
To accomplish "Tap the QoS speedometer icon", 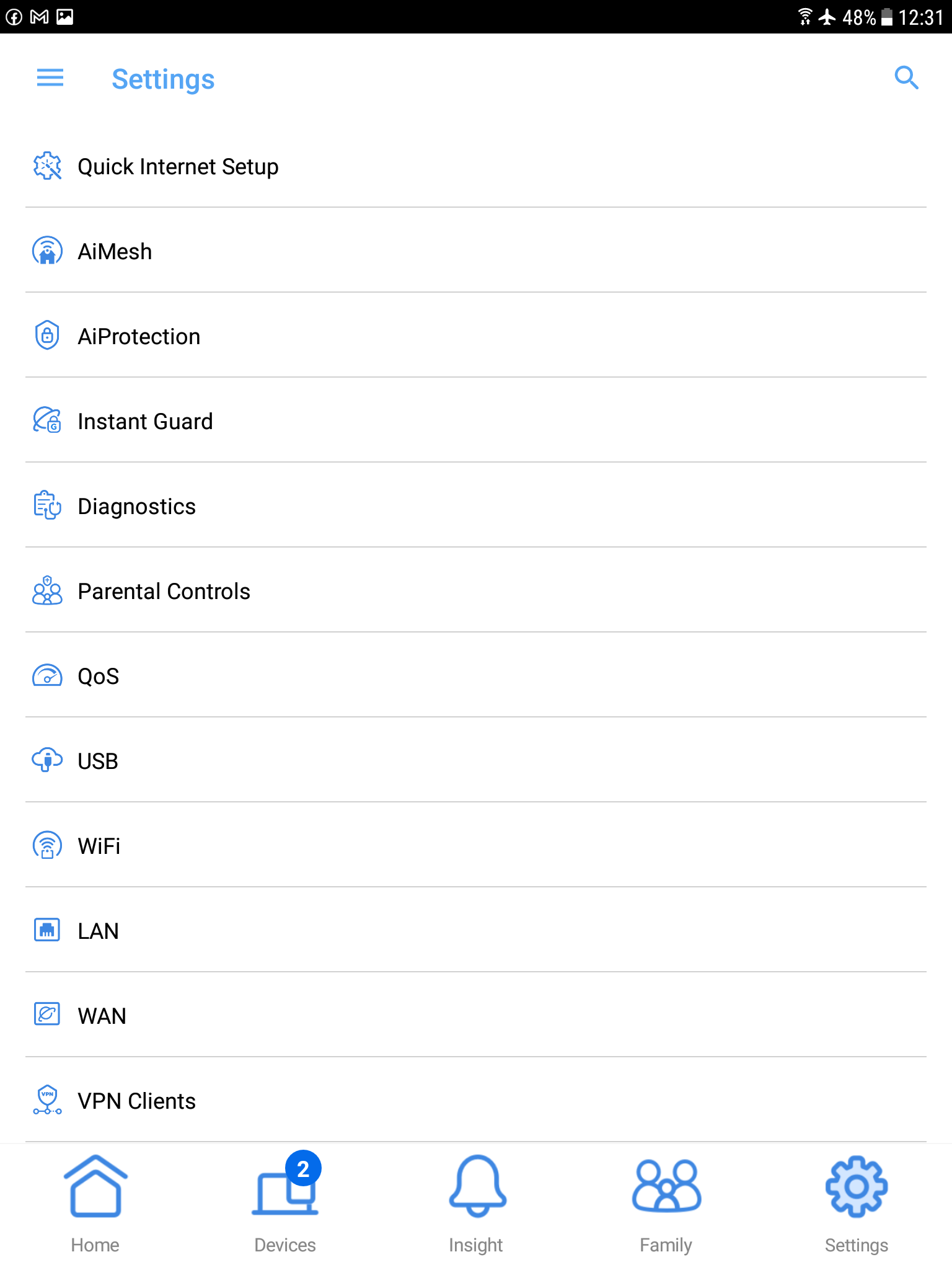I will 47,676.
